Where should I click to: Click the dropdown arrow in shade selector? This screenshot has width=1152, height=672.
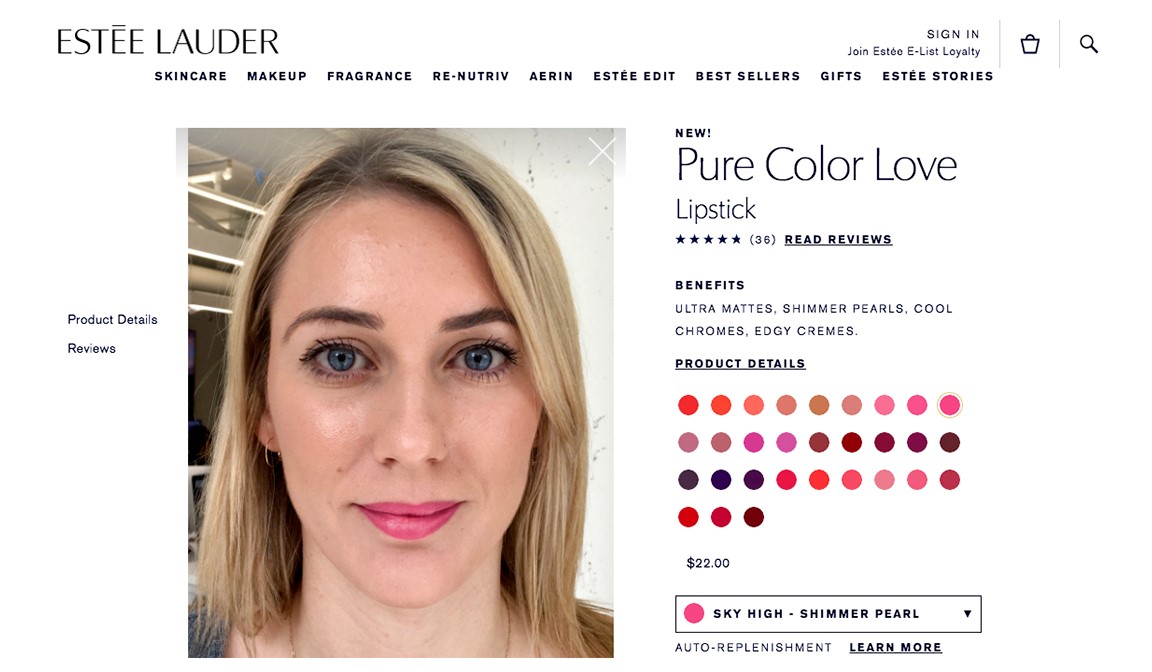968,614
